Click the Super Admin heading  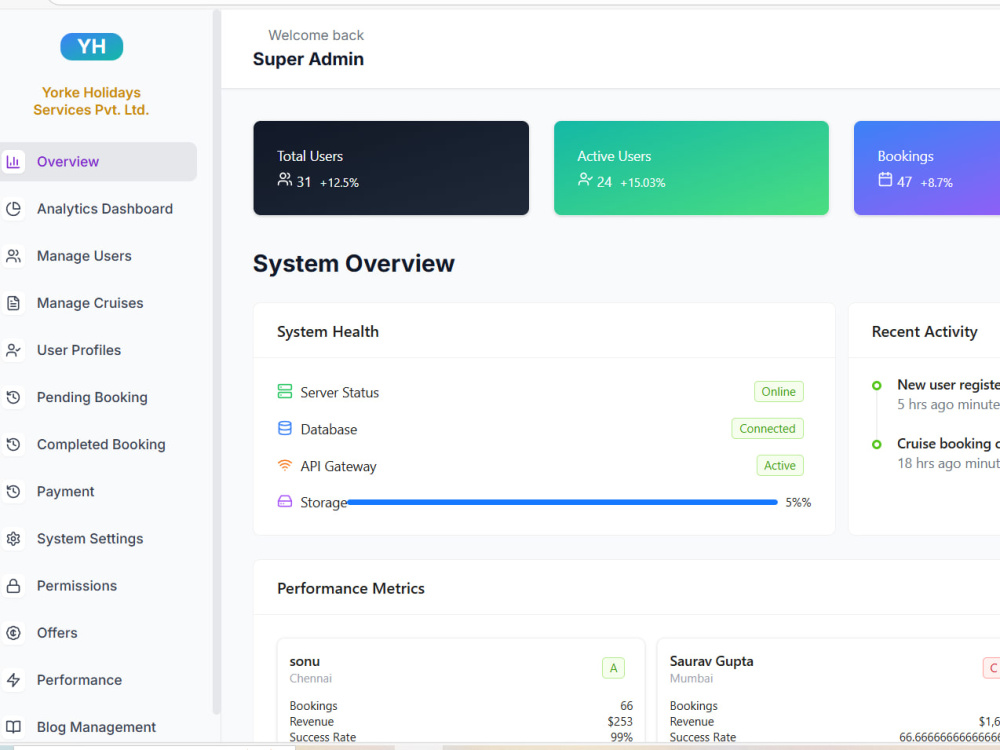pos(308,59)
